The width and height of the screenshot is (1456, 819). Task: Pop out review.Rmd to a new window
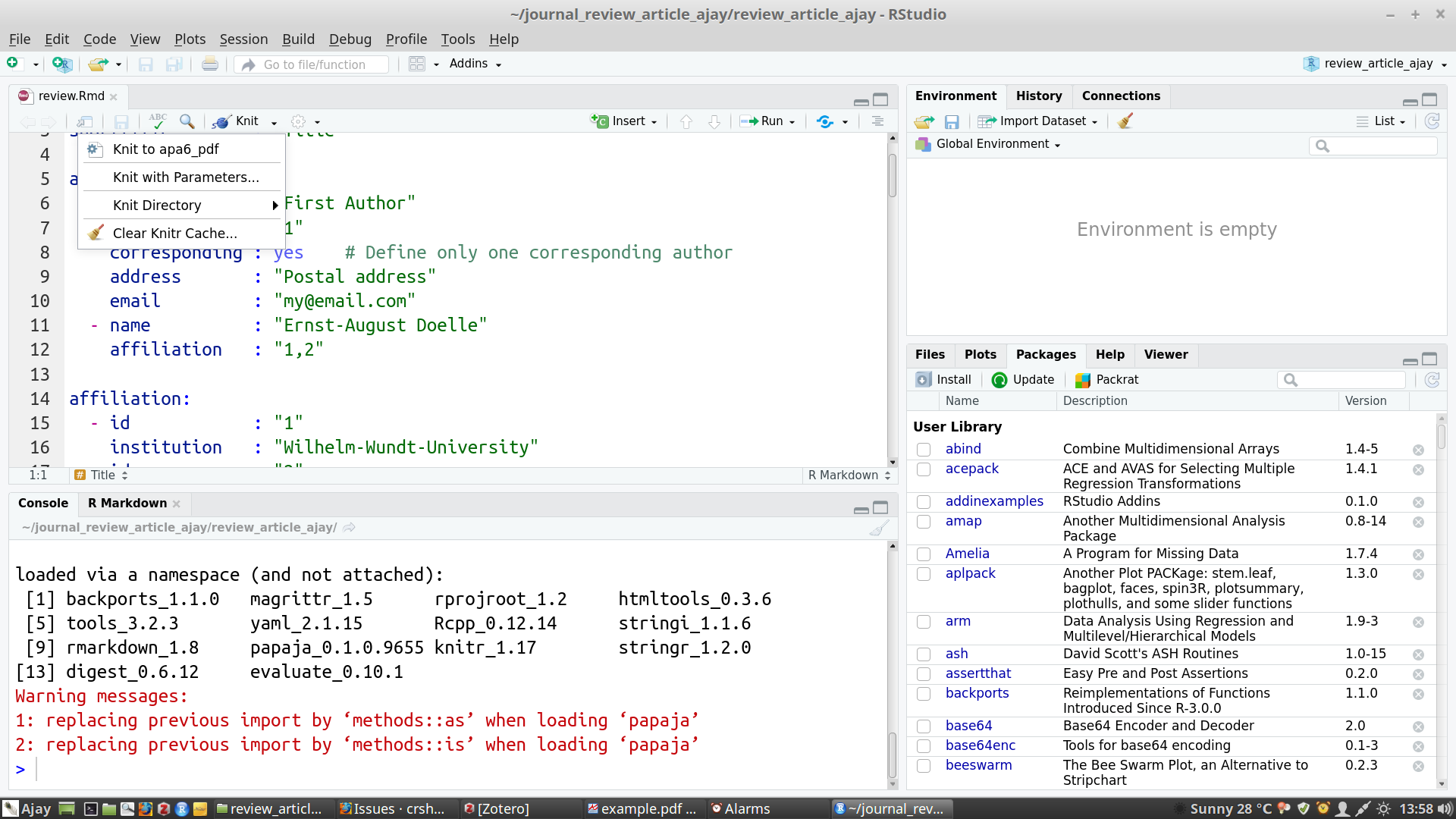85,121
